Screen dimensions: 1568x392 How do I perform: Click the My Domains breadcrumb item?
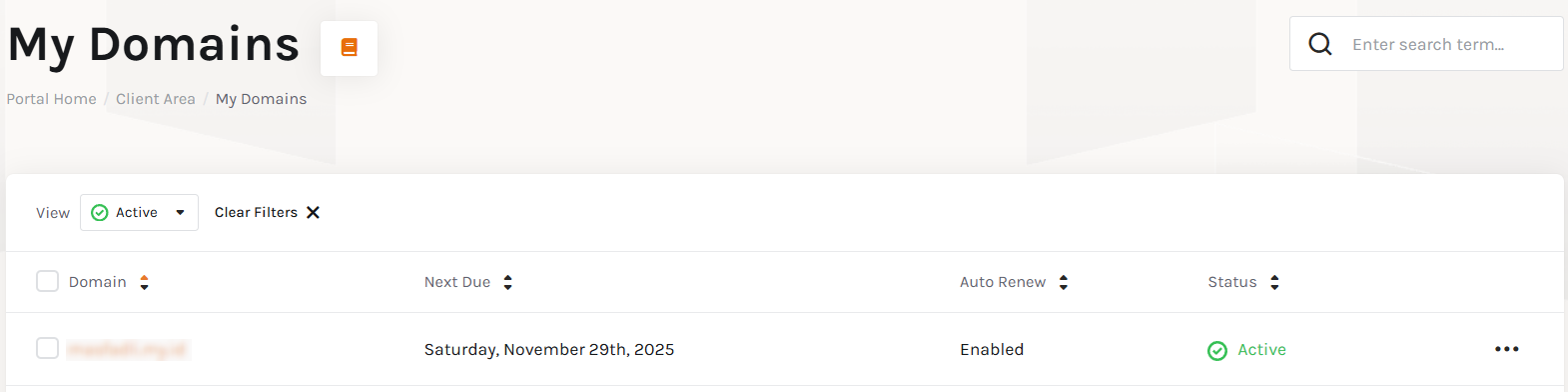(261, 99)
